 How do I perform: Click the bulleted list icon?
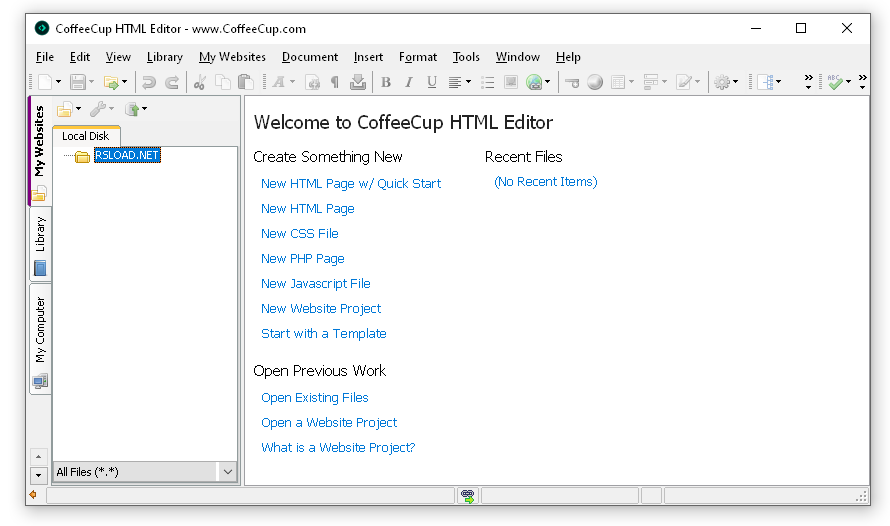[x=488, y=82]
